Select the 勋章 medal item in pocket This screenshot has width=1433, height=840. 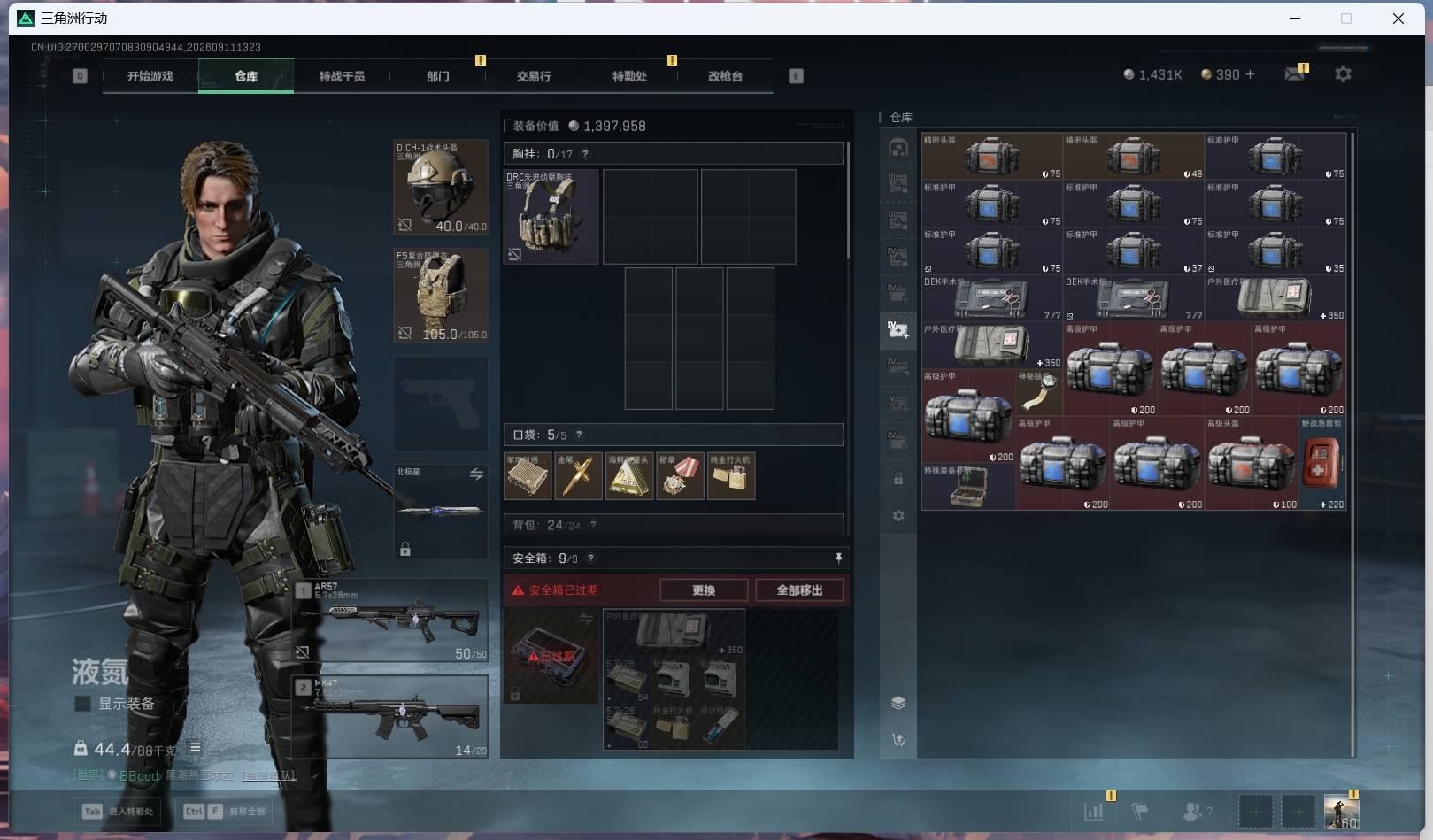coord(680,476)
